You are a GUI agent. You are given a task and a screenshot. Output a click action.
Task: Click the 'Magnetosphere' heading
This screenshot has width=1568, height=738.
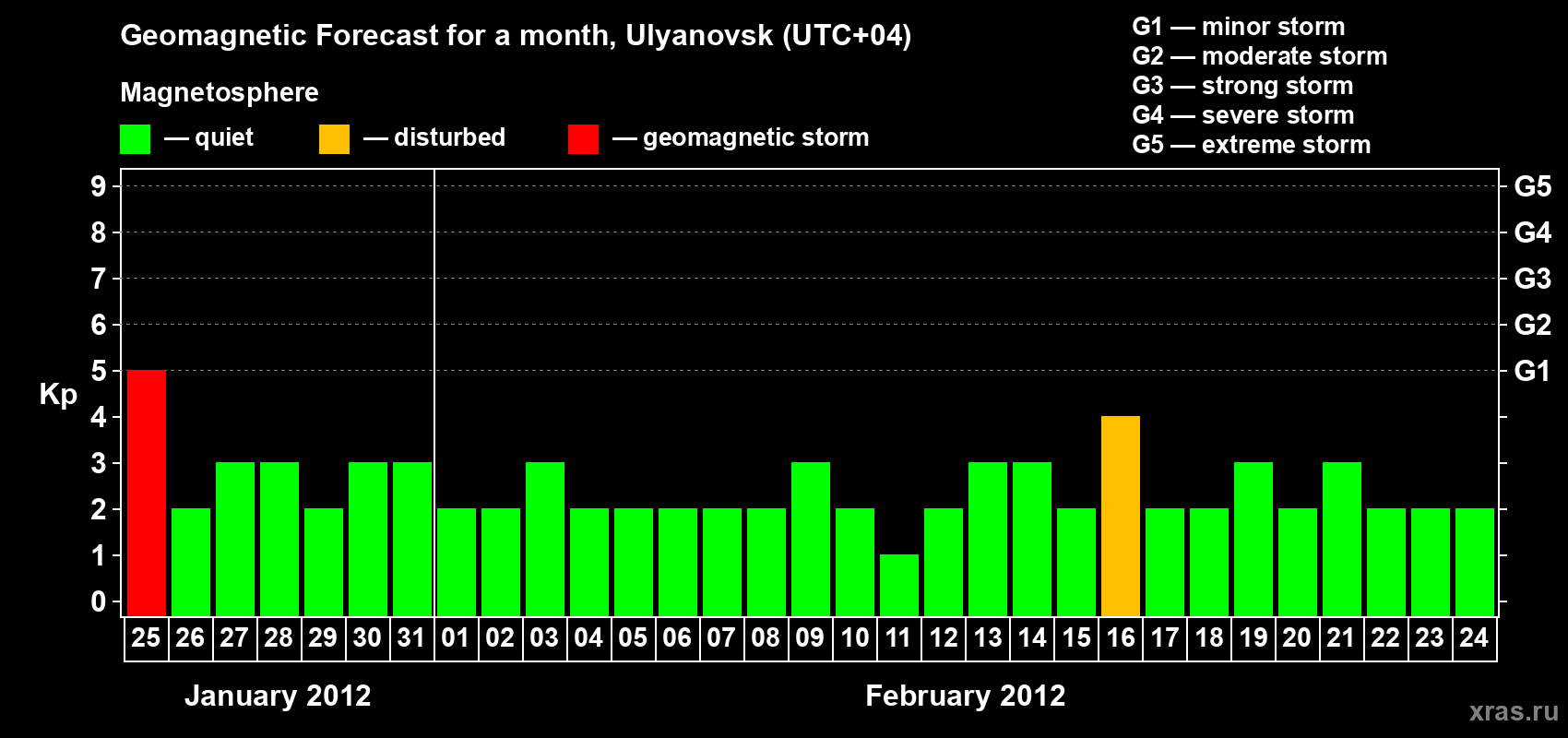pos(220,92)
